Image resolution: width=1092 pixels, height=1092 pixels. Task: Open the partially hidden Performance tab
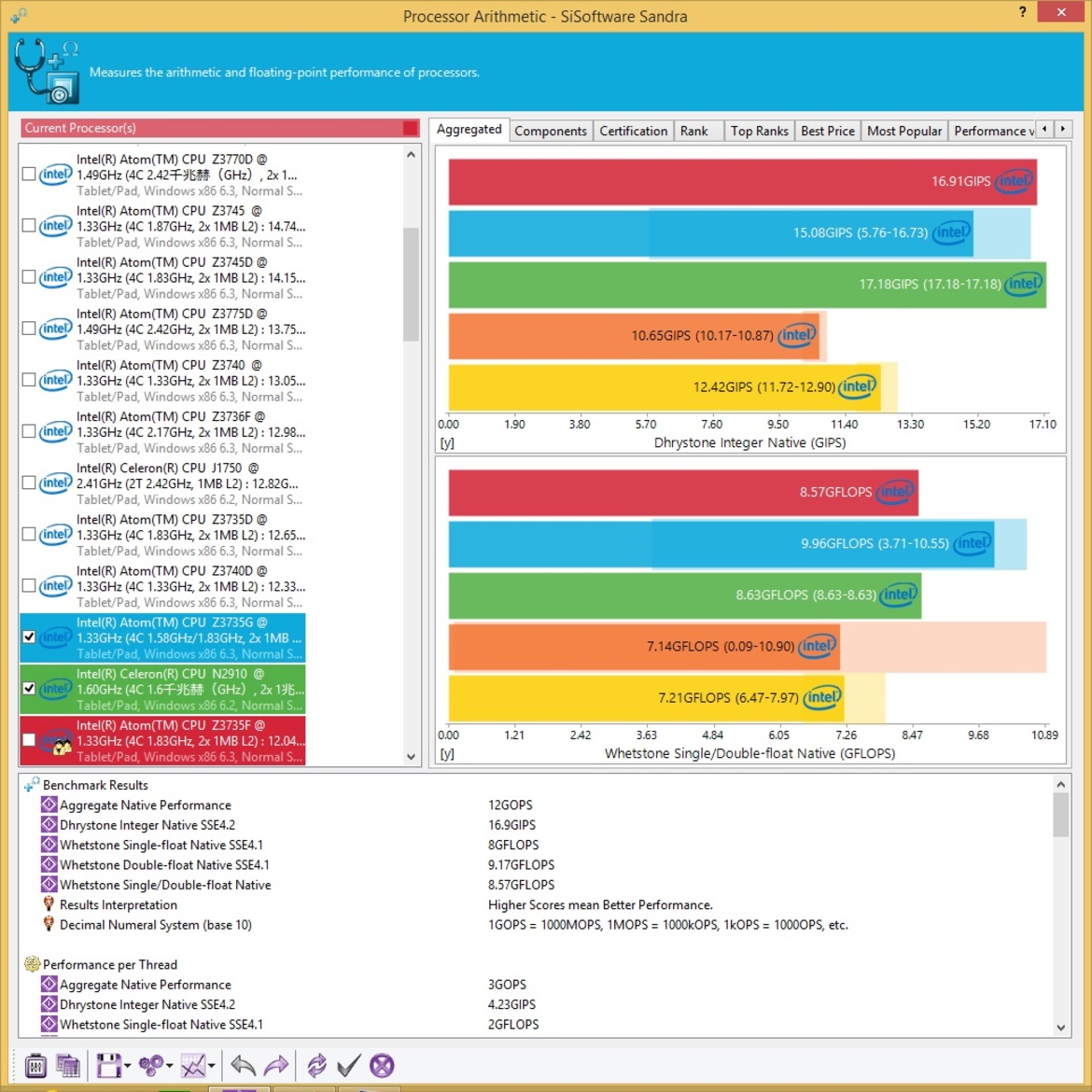[x=992, y=131]
